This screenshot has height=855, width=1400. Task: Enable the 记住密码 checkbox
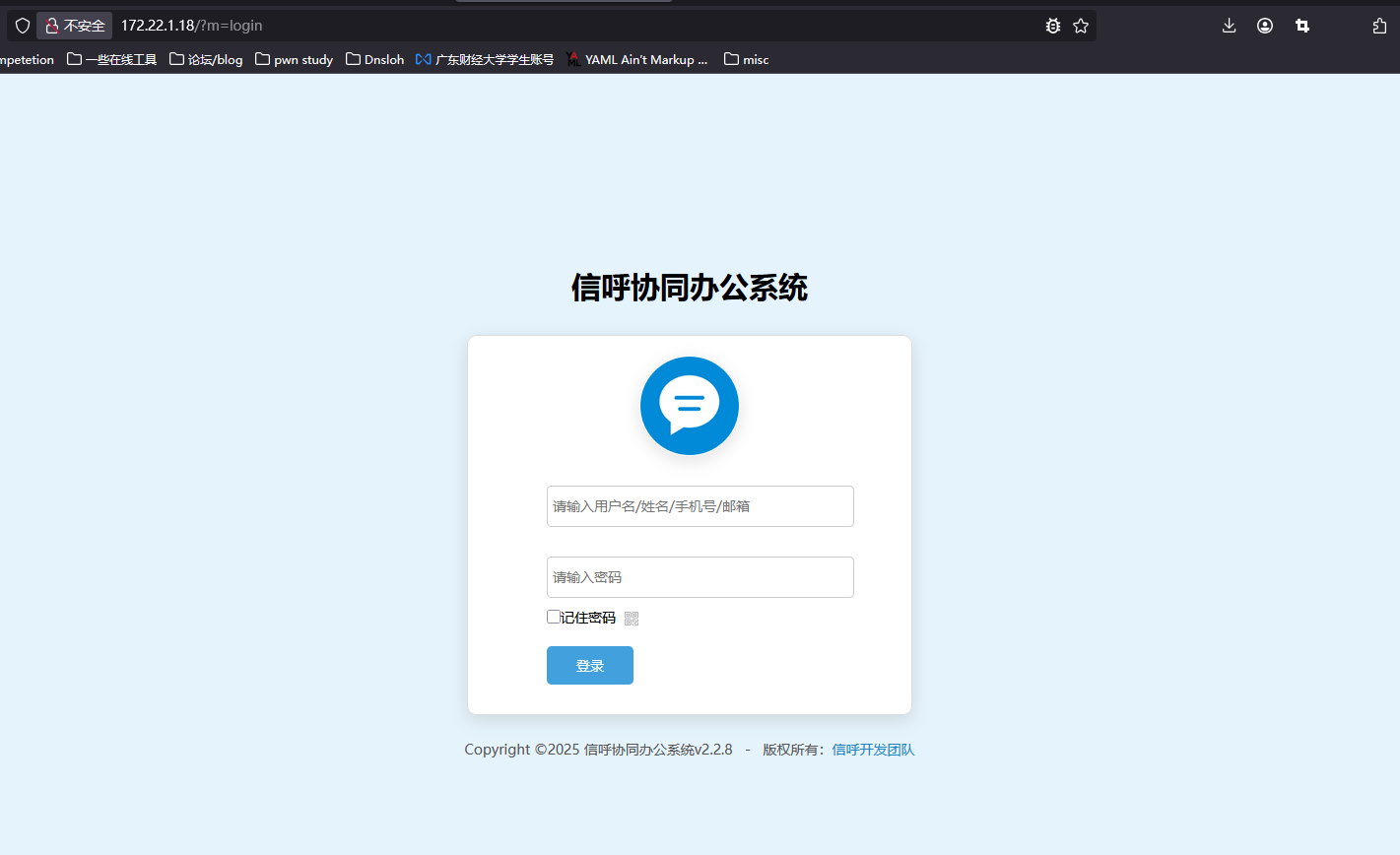[554, 617]
